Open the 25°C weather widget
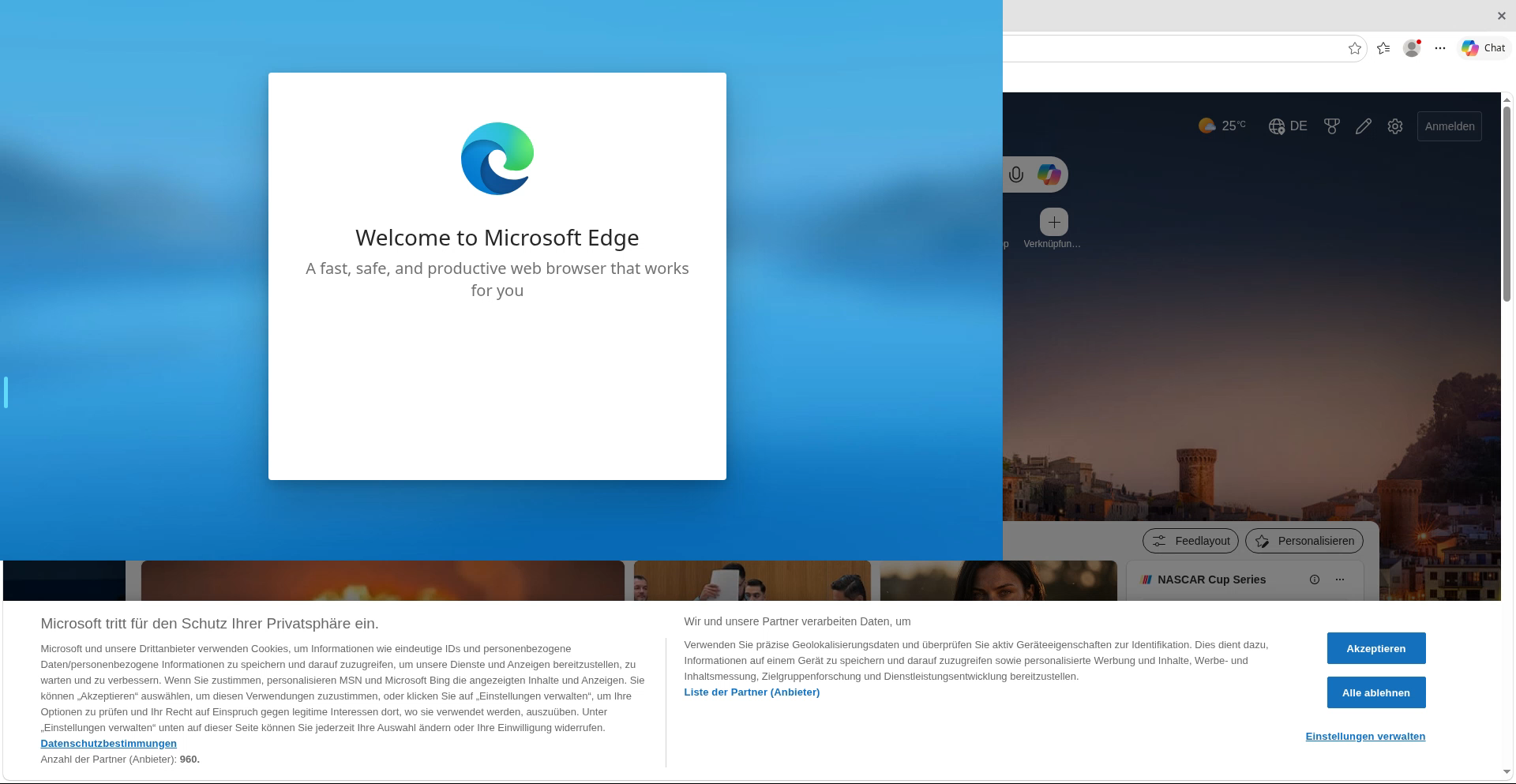Viewport: 1516px width, 784px height. coord(1222,126)
